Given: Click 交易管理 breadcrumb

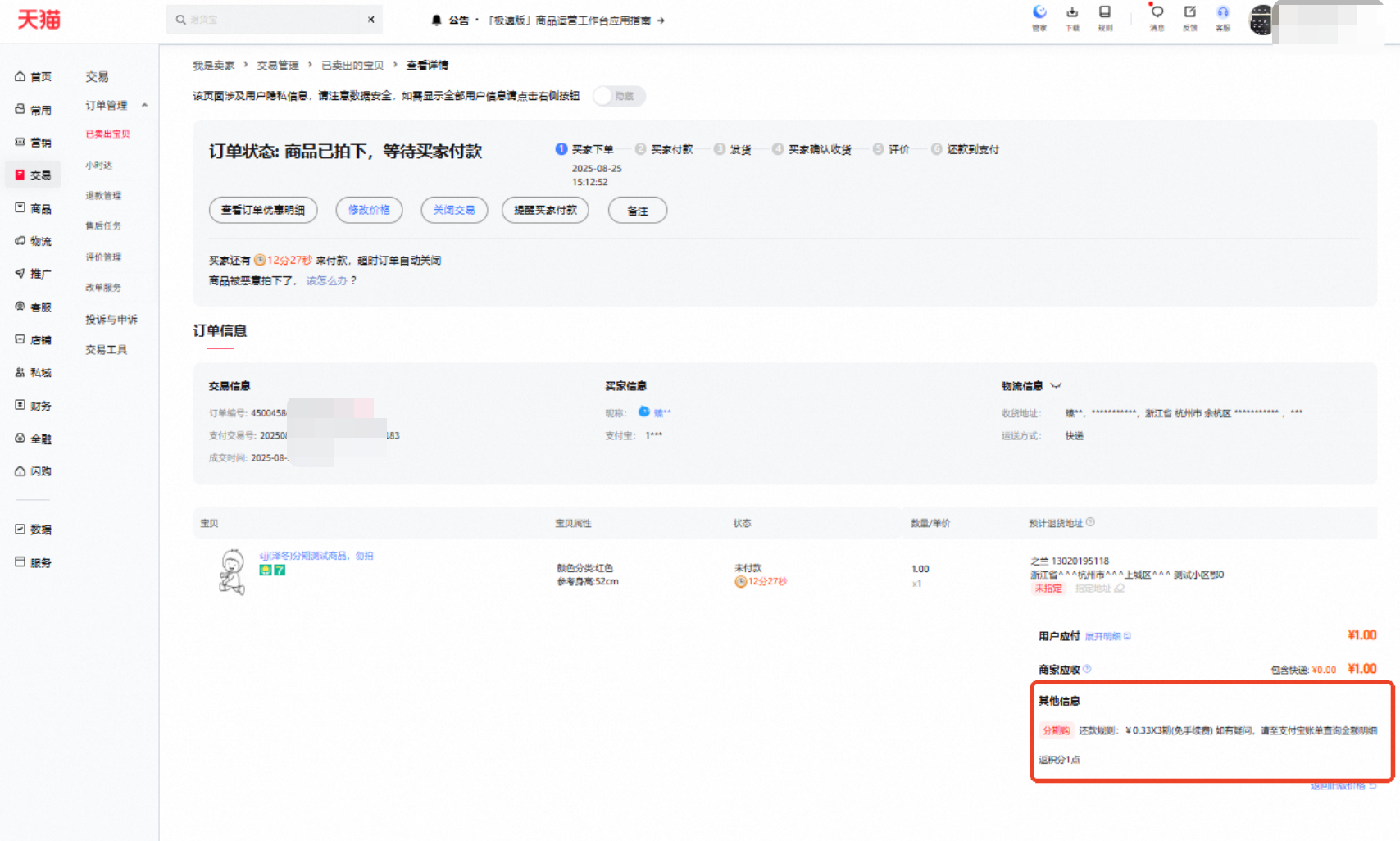Looking at the screenshot, I should 278,65.
